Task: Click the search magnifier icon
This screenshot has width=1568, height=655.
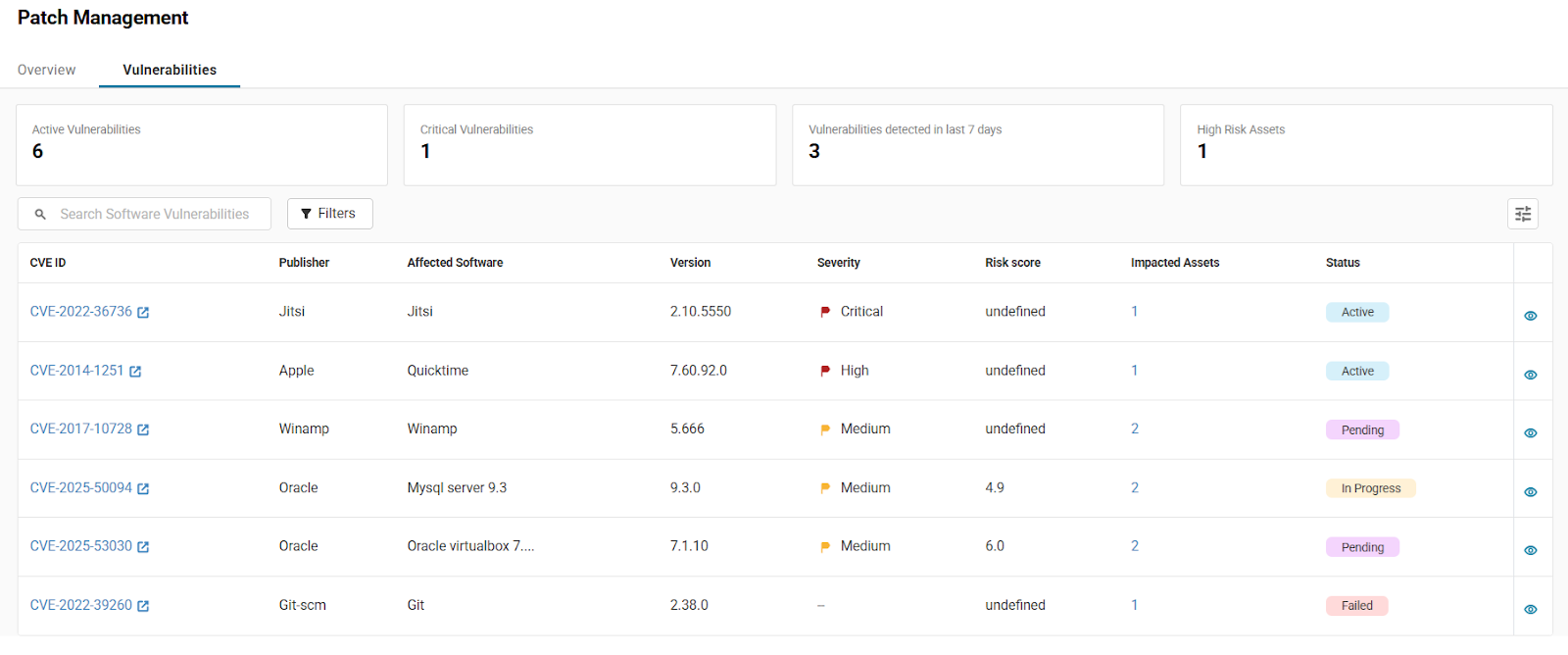Action: click(x=40, y=214)
